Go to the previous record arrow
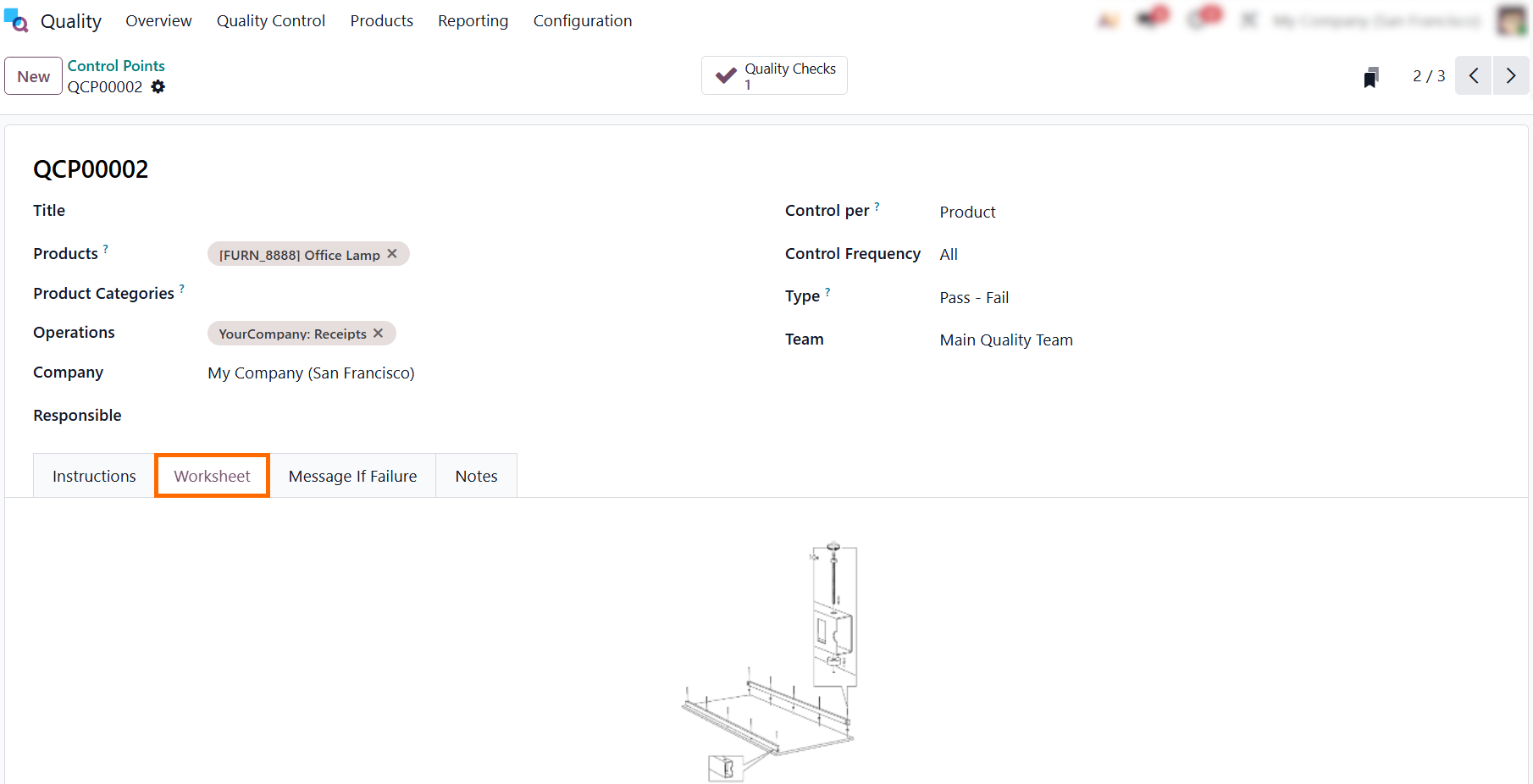1533x784 pixels. 1474,75
